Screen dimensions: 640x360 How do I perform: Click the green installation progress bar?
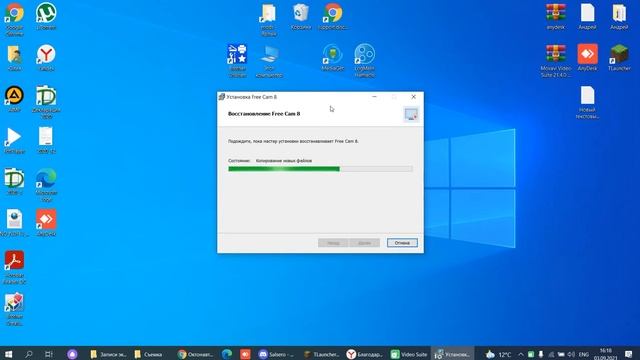[x=320, y=169]
